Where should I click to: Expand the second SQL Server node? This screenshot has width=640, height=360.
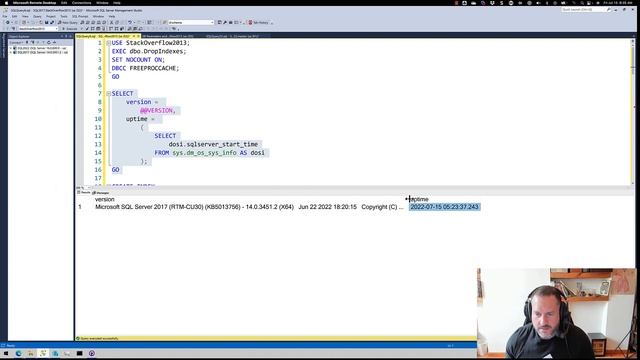pyautogui.click(x=11, y=52)
